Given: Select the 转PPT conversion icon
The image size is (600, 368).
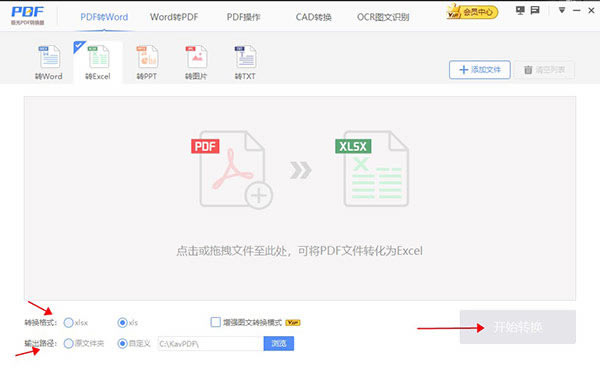Looking at the screenshot, I should coord(147,62).
